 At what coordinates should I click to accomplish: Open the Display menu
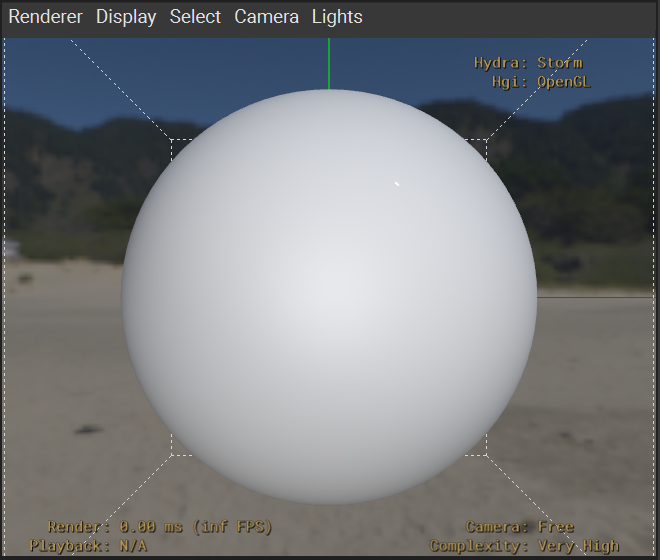(x=126, y=17)
